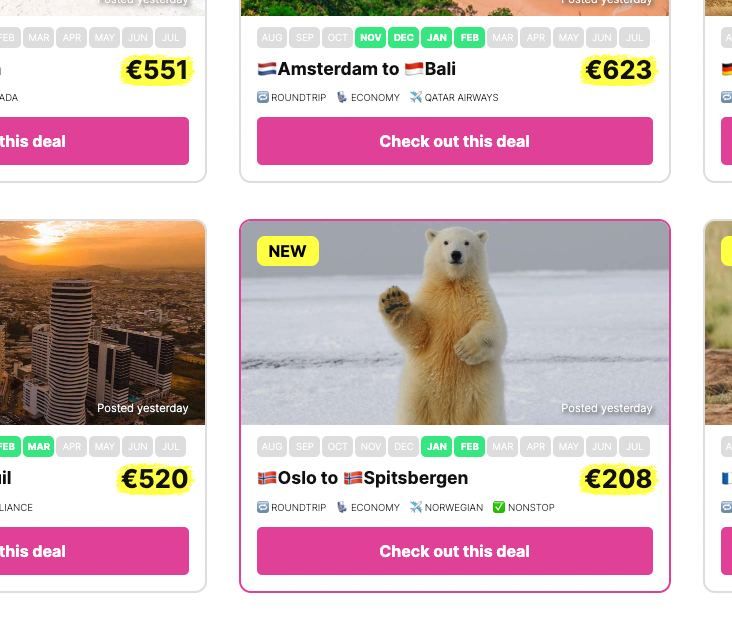
Task: Click the Norway flag icon before Oslo
Action: pos(267,478)
